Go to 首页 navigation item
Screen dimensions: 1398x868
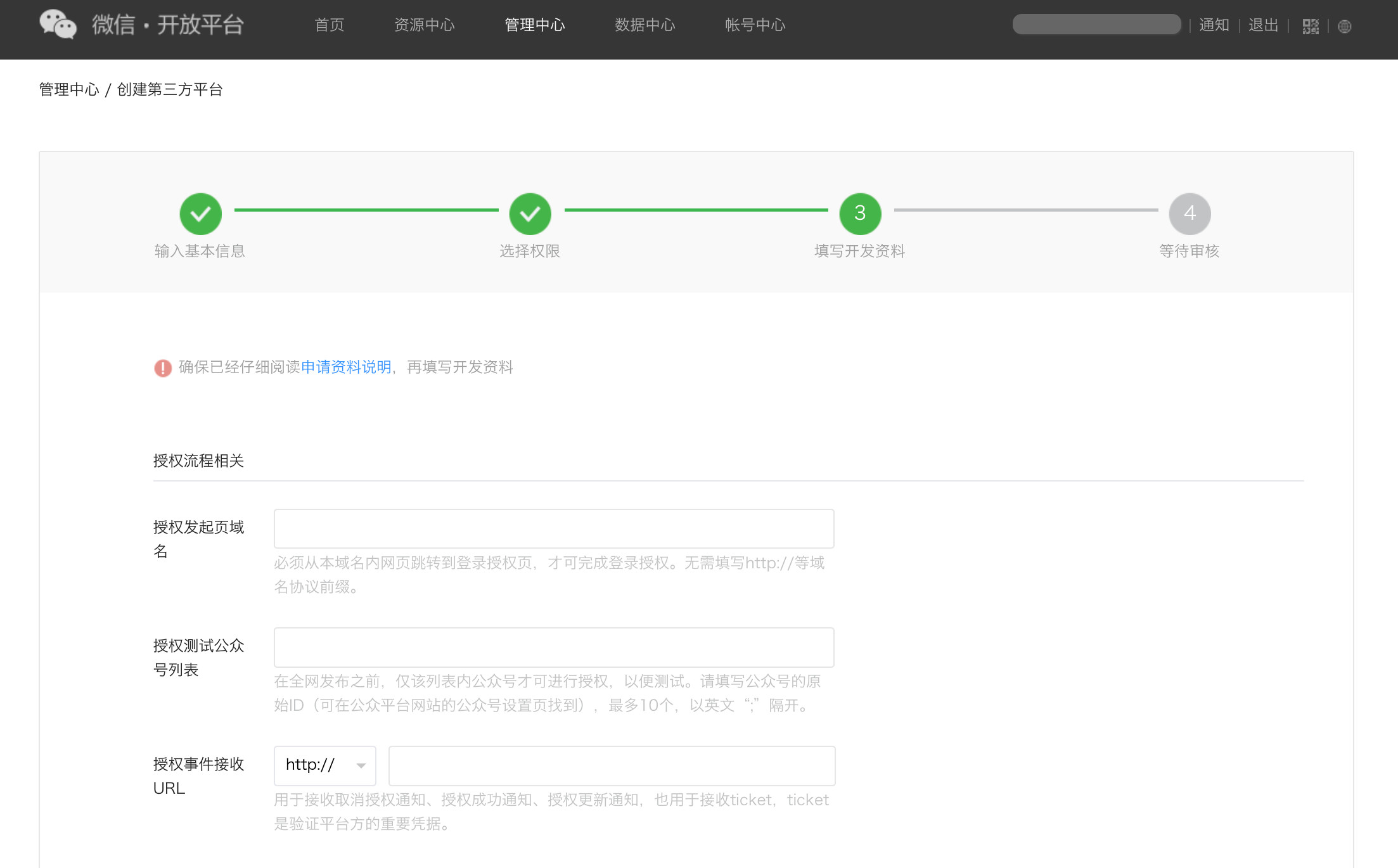pyautogui.click(x=330, y=25)
